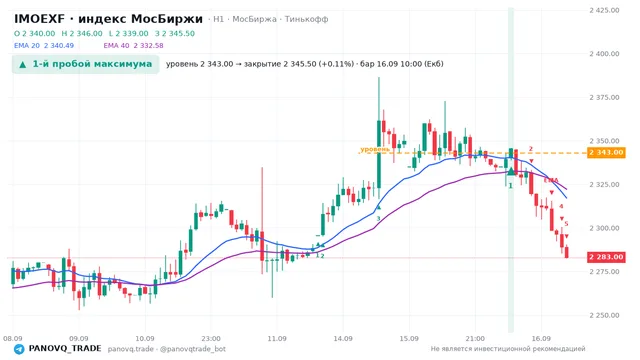Click the 11.09 date axis label
640x360 pixels.
click(x=277, y=339)
